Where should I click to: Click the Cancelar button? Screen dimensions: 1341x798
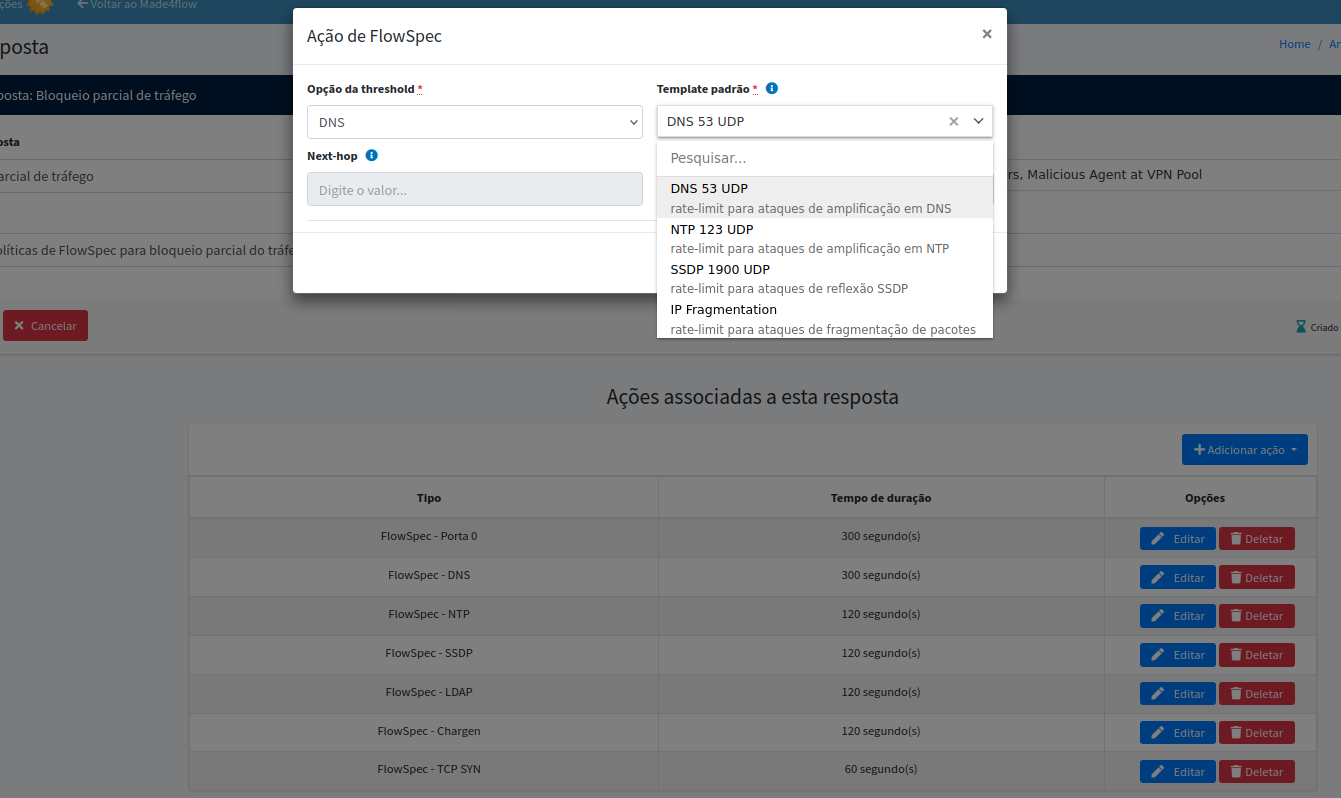point(45,325)
